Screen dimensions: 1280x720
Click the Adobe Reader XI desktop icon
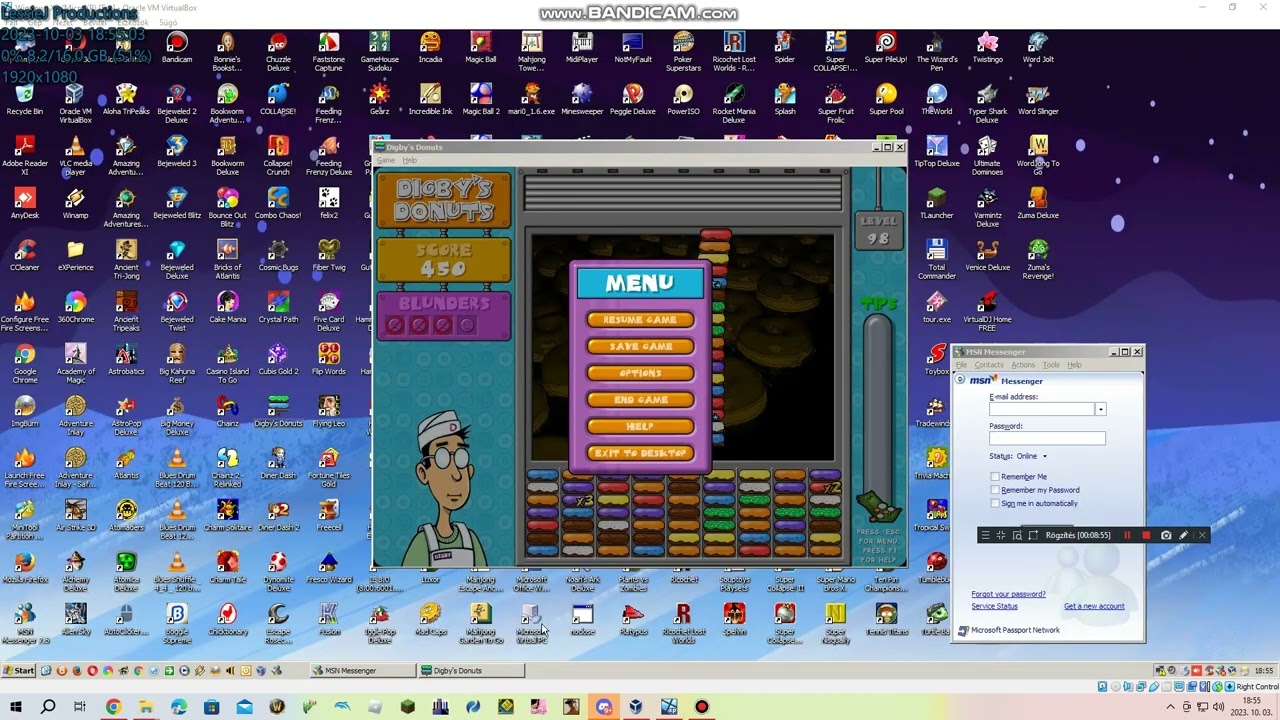click(24, 156)
